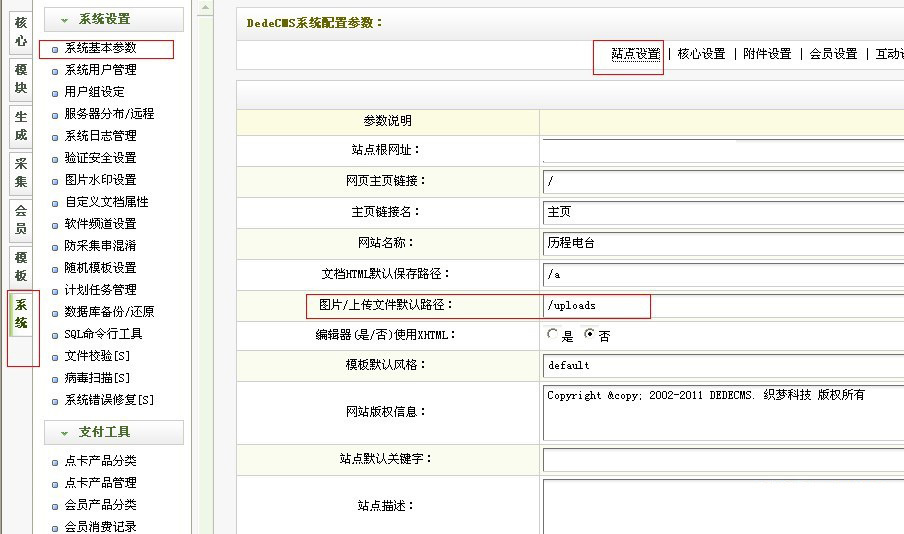The image size is (904, 534).
Task: Open SQL命令行工具 link
Action: [x=103, y=334]
